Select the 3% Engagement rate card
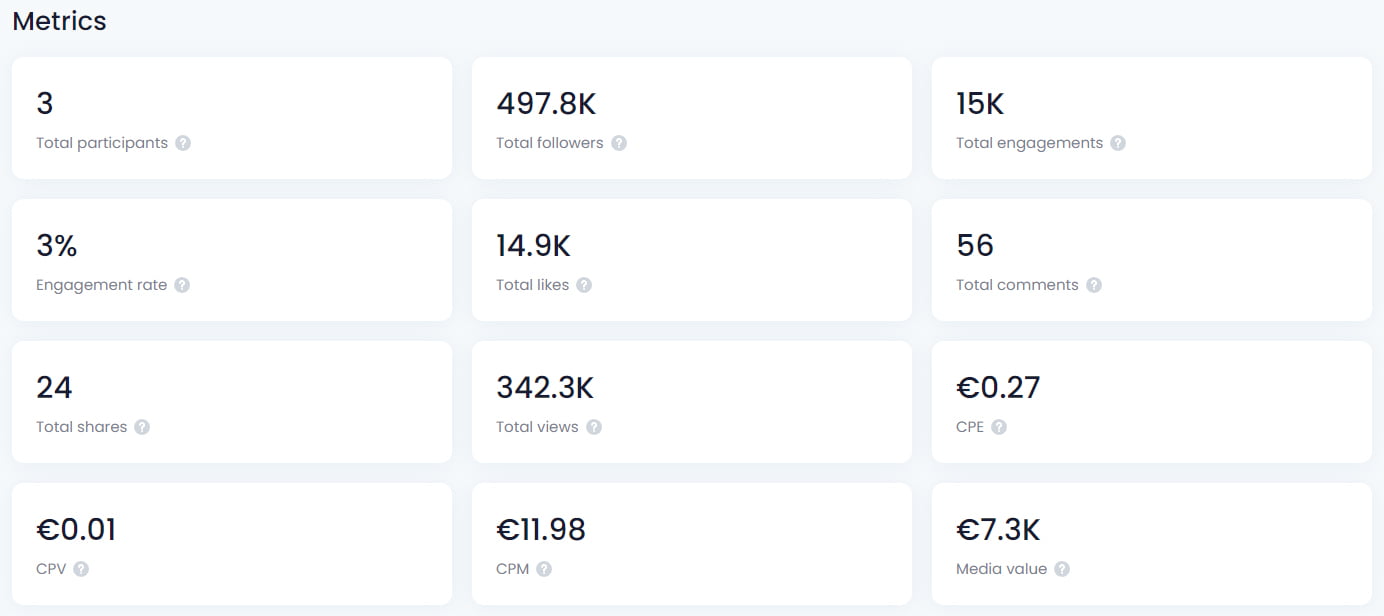Image resolution: width=1384 pixels, height=616 pixels. point(232,260)
